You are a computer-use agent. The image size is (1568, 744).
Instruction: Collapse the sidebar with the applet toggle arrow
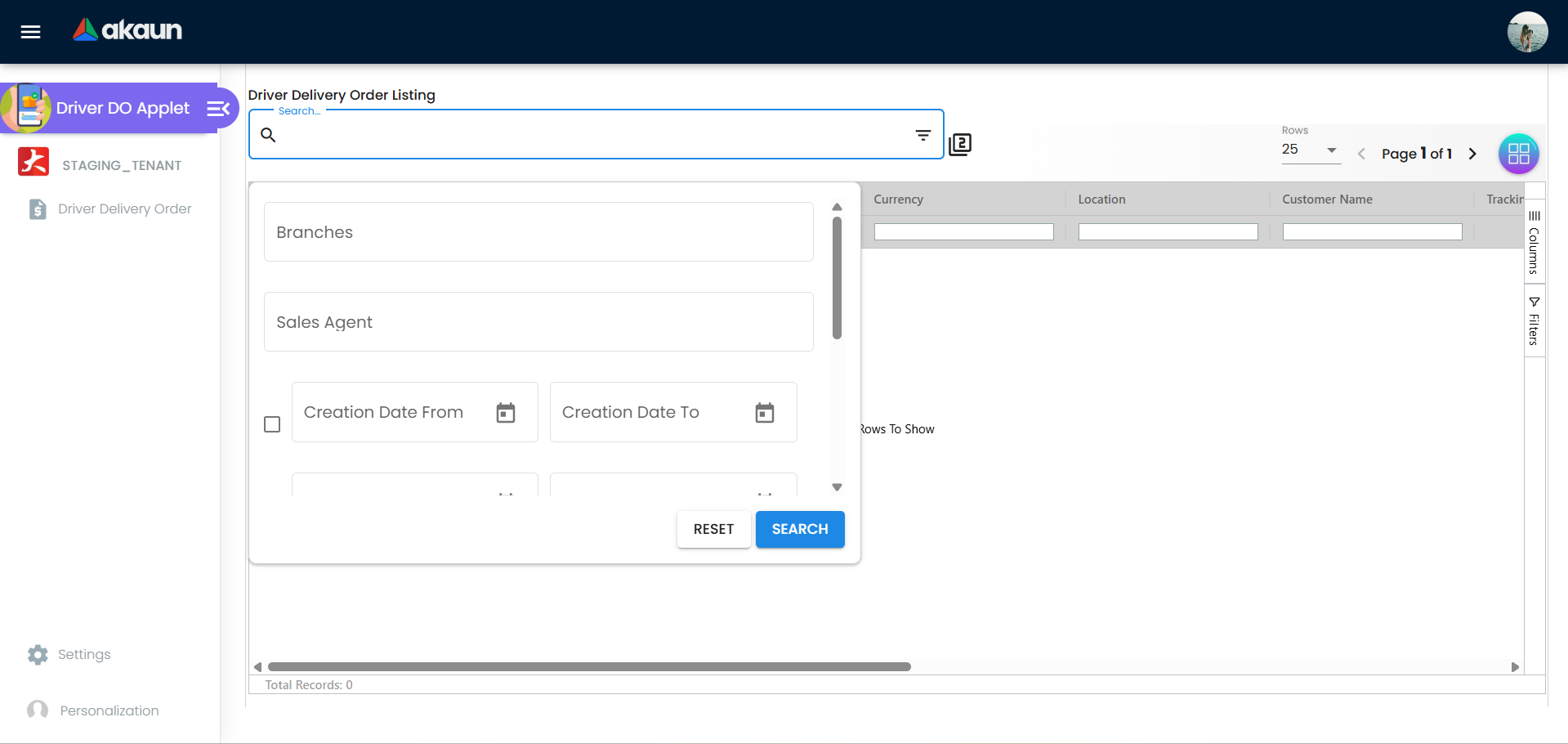(x=217, y=107)
